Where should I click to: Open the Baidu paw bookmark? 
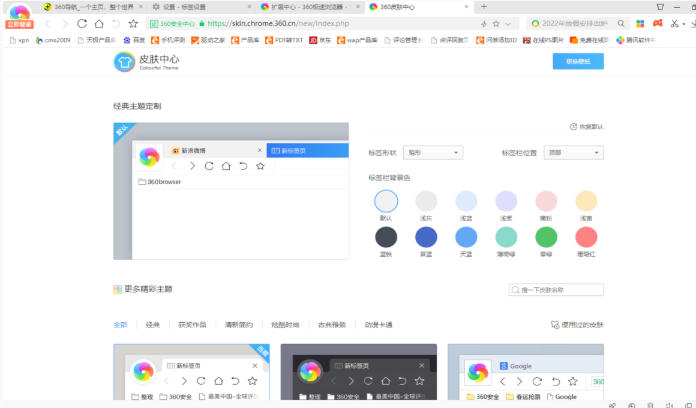tap(134, 40)
